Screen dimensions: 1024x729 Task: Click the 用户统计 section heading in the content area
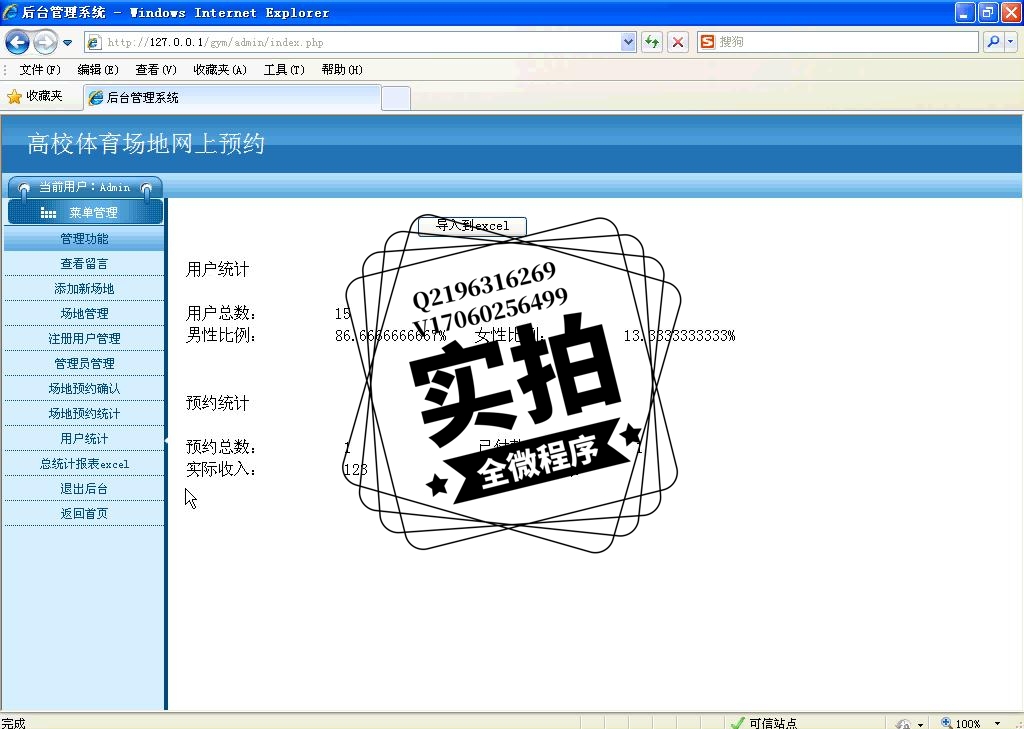[x=217, y=269]
